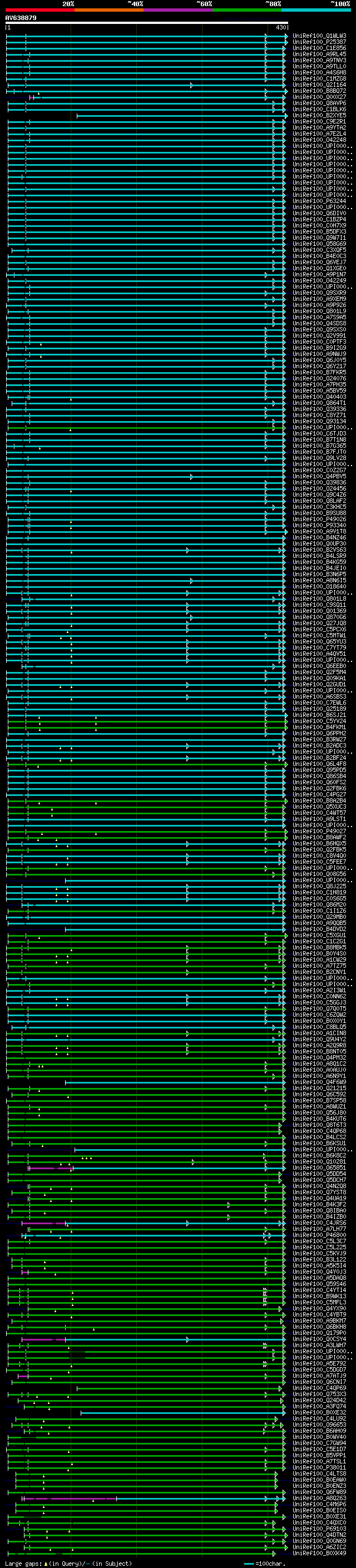
Task: Open hit UniRef100_P63244
Action: [319, 201]
